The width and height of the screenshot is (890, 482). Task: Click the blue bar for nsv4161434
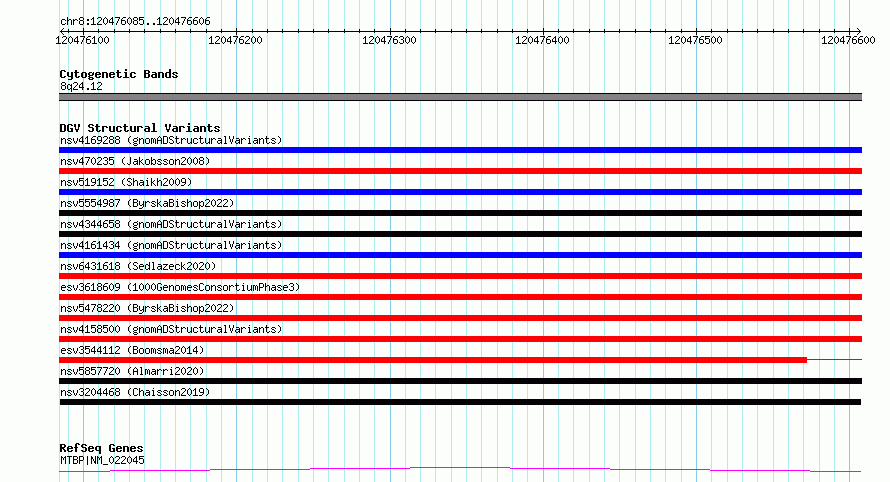(x=460, y=255)
